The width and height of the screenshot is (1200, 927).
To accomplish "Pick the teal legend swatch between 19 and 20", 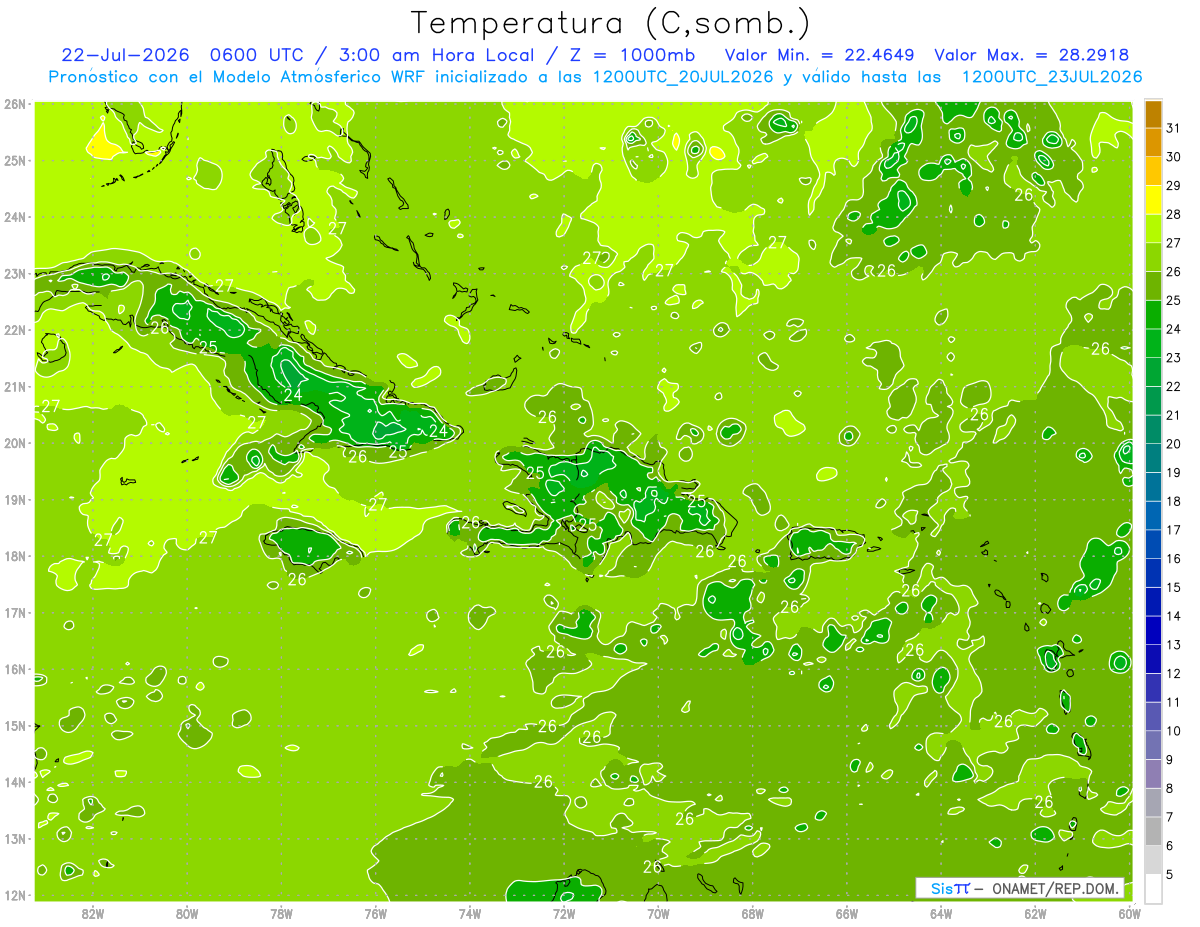I will pos(1153,459).
